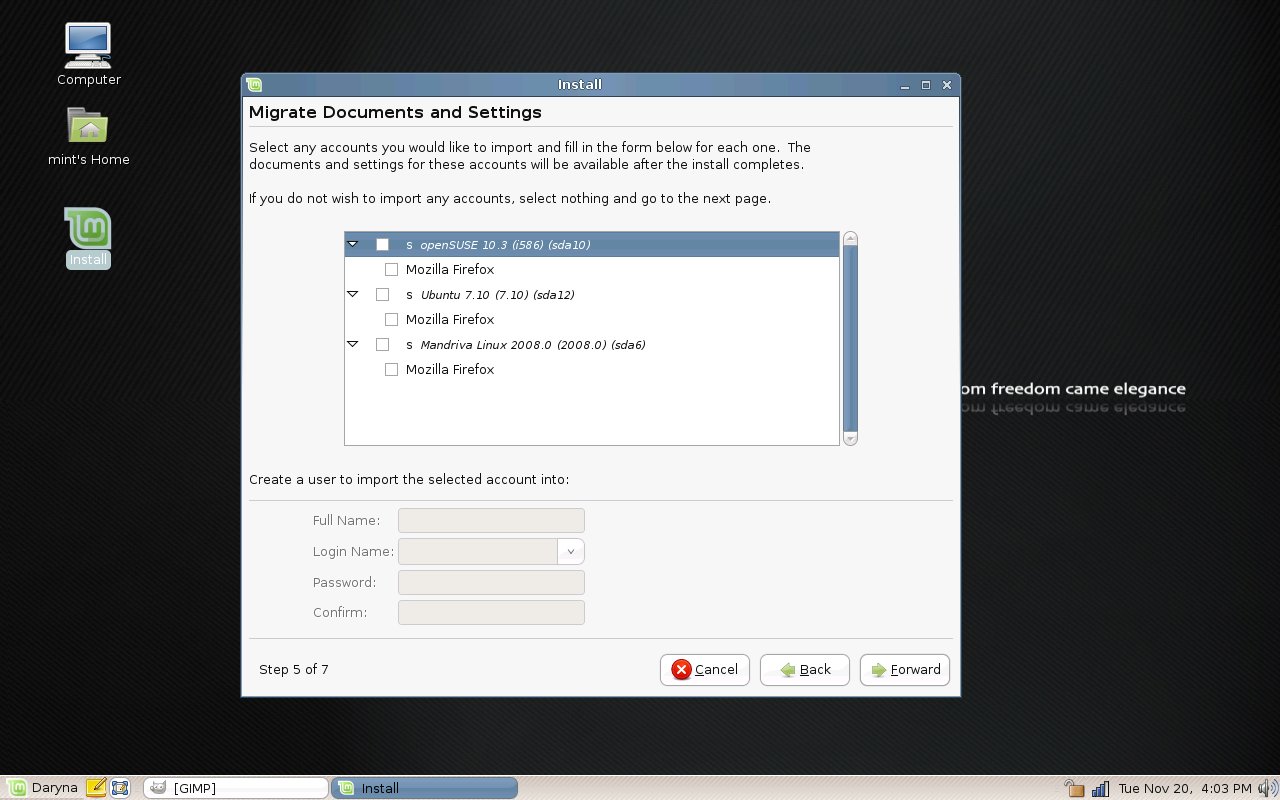Click the accounts list vertical scrollbar thumb

850,338
